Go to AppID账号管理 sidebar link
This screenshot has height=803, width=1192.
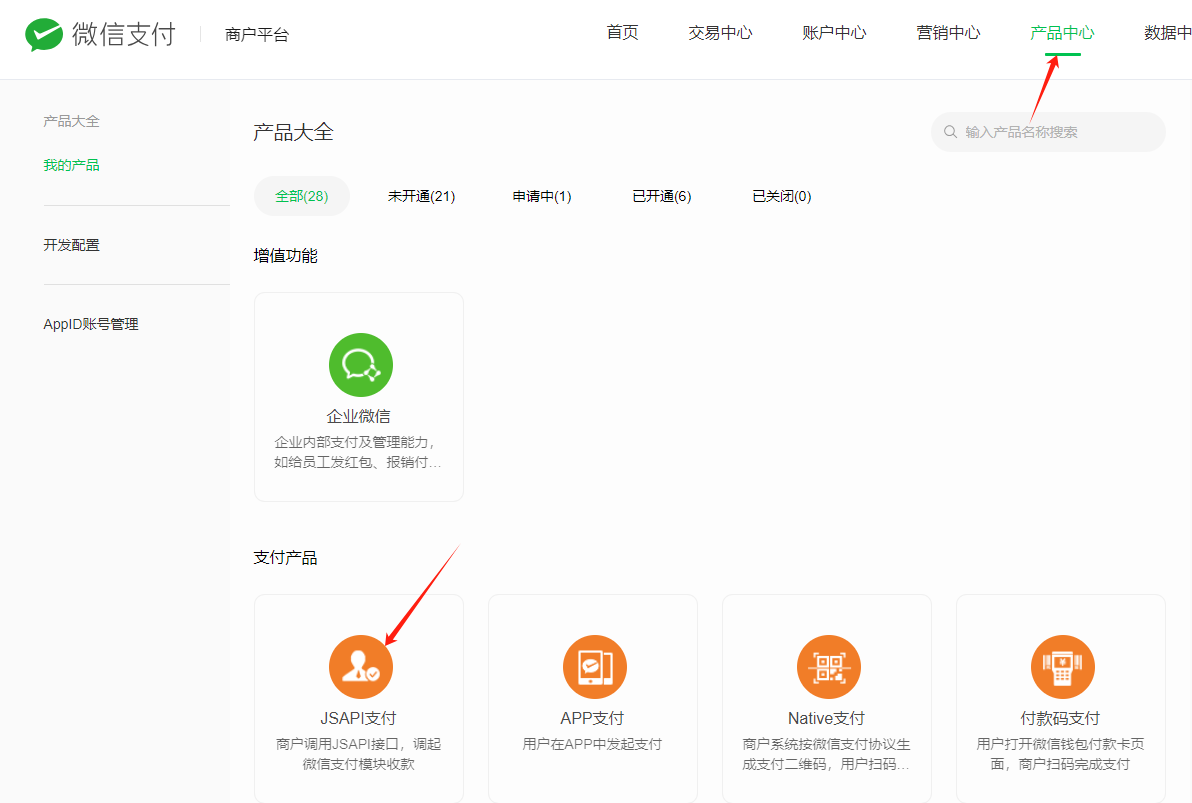coord(90,324)
